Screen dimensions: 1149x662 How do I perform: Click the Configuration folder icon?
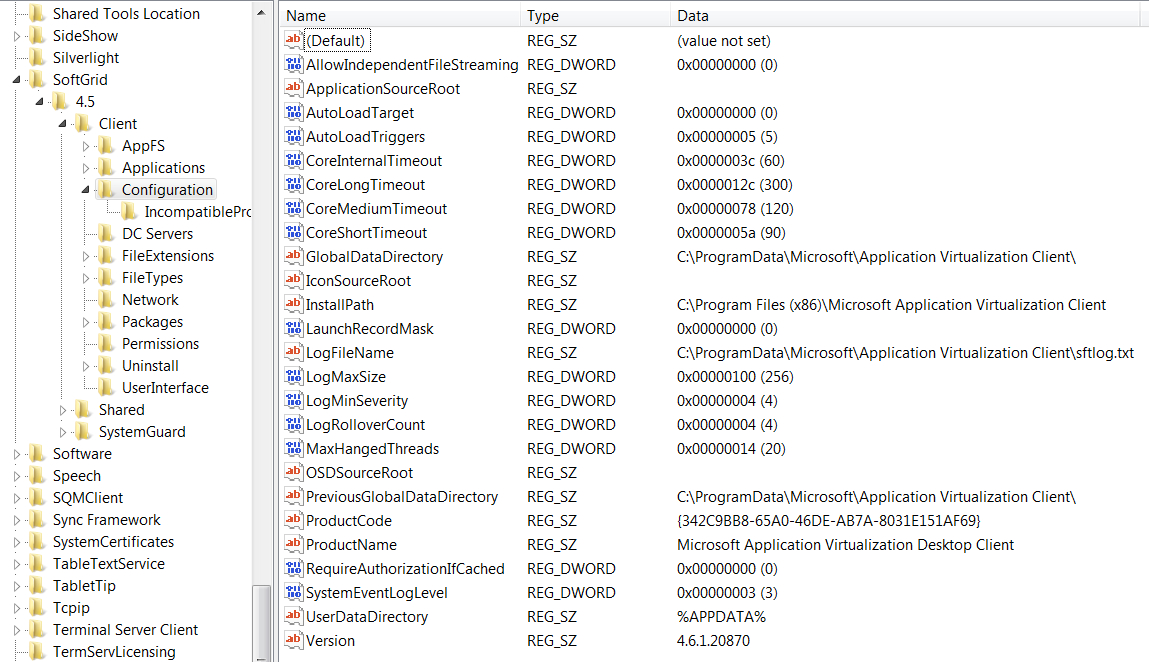pyautogui.click(x=106, y=190)
